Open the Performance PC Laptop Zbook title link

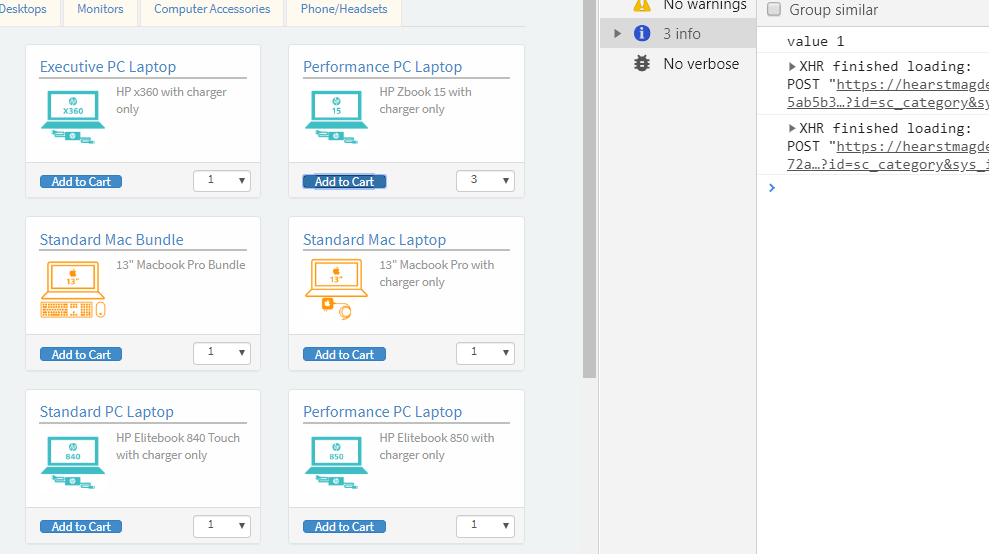(382, 67)
